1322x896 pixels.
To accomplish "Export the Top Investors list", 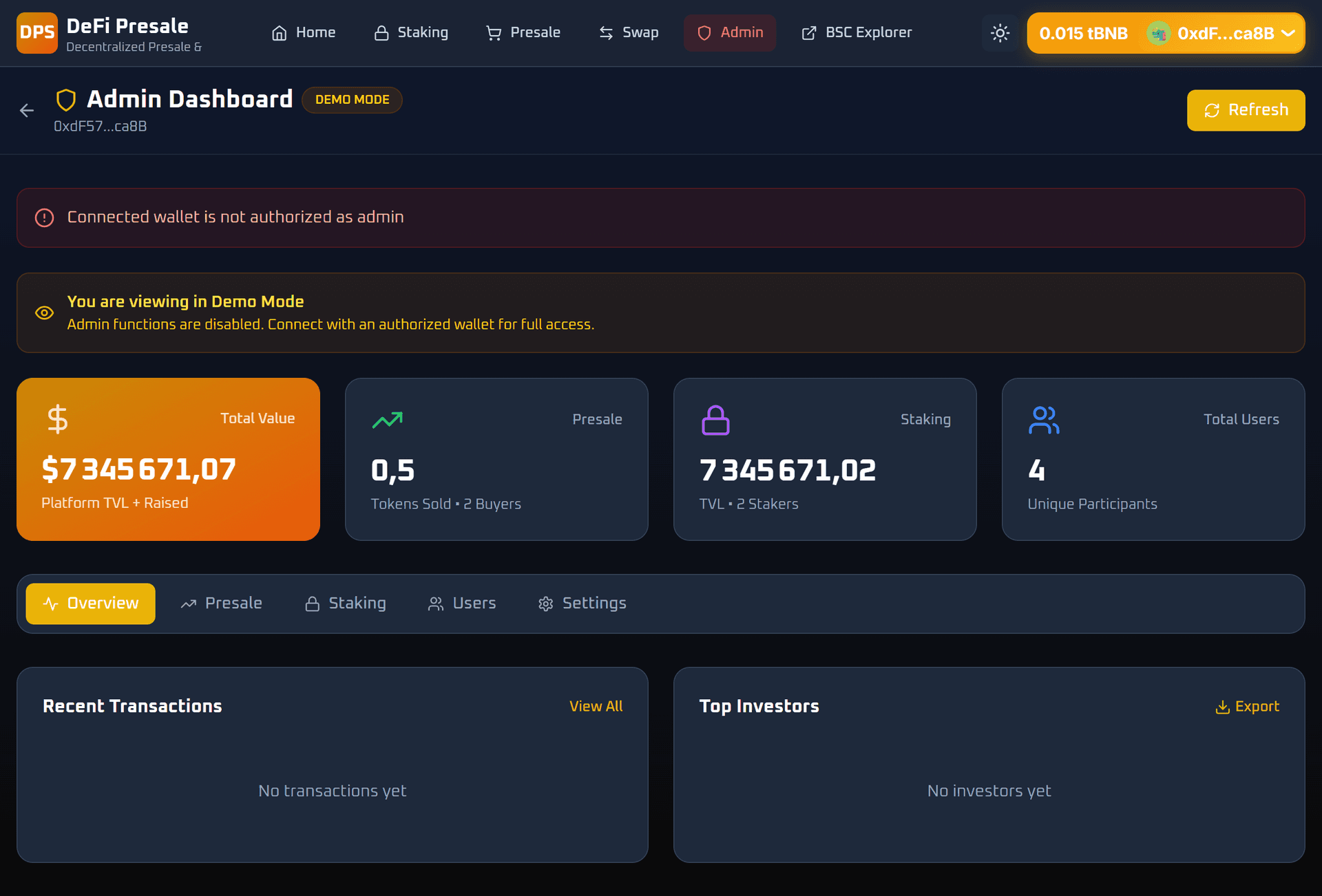I will (x=1247, y=706).
